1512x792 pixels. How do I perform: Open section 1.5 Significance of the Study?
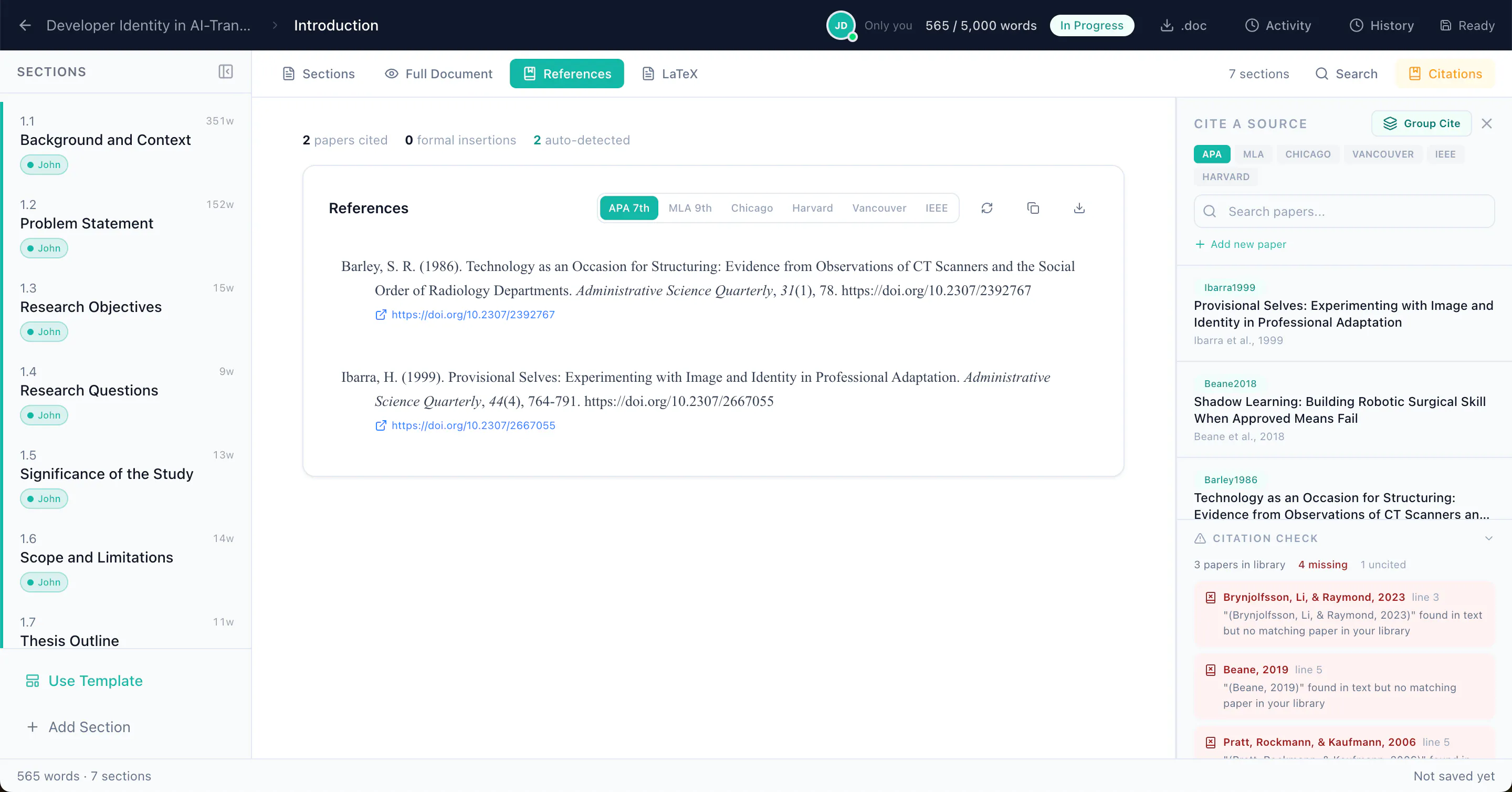[x=127, y=478]
